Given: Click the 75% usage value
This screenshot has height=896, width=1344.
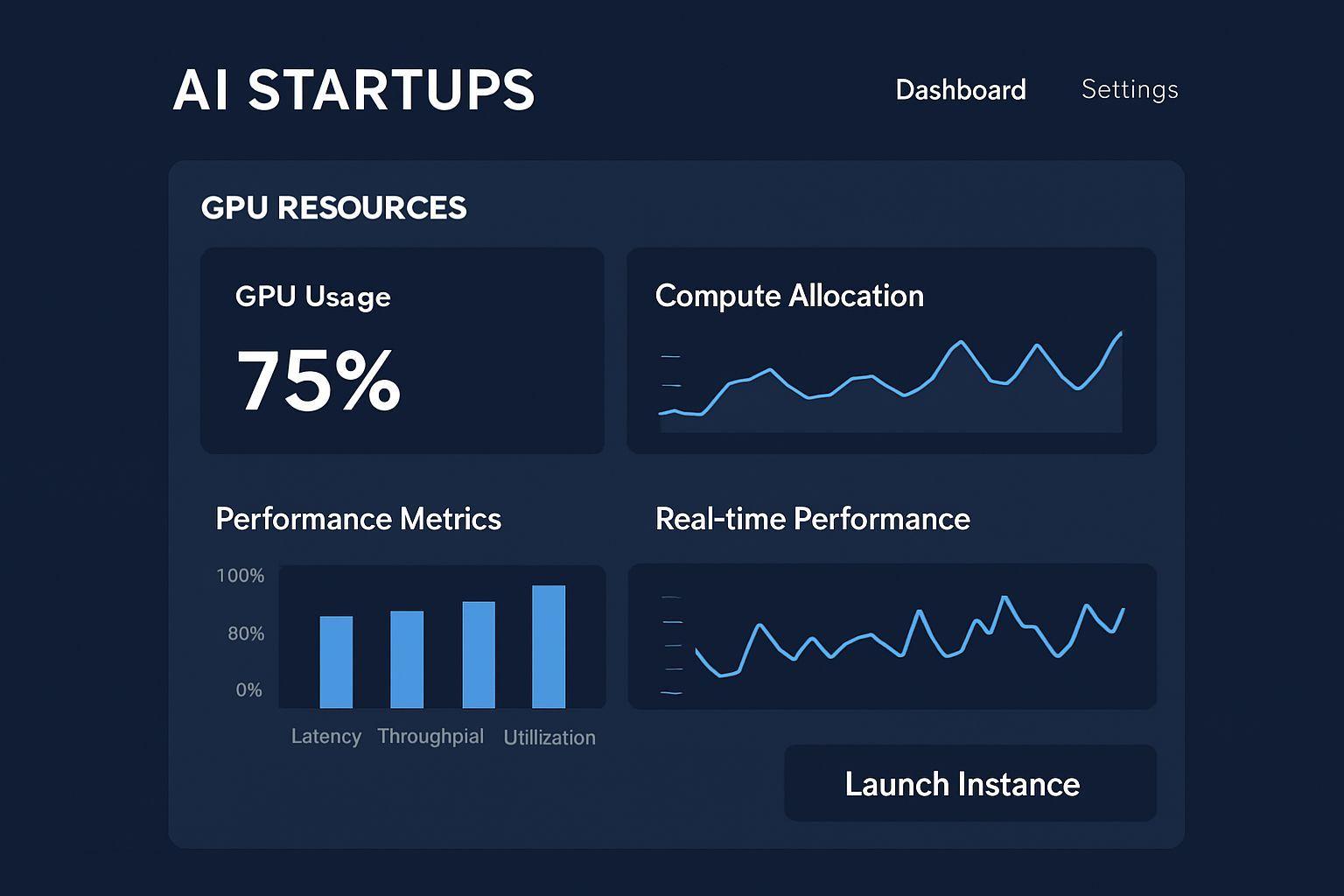Looking at the screenshot, I should 318,381.
